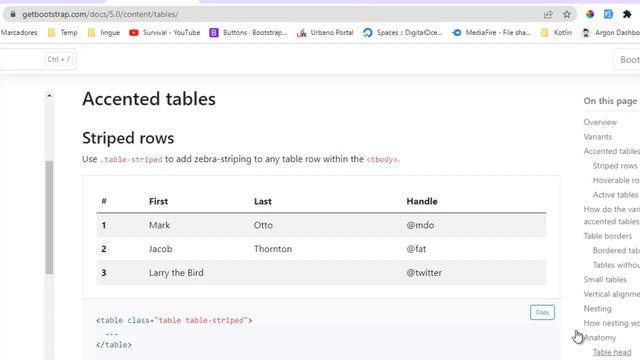
Task: Open the multicolor circle browser extension
Action: tap(590, 14)
